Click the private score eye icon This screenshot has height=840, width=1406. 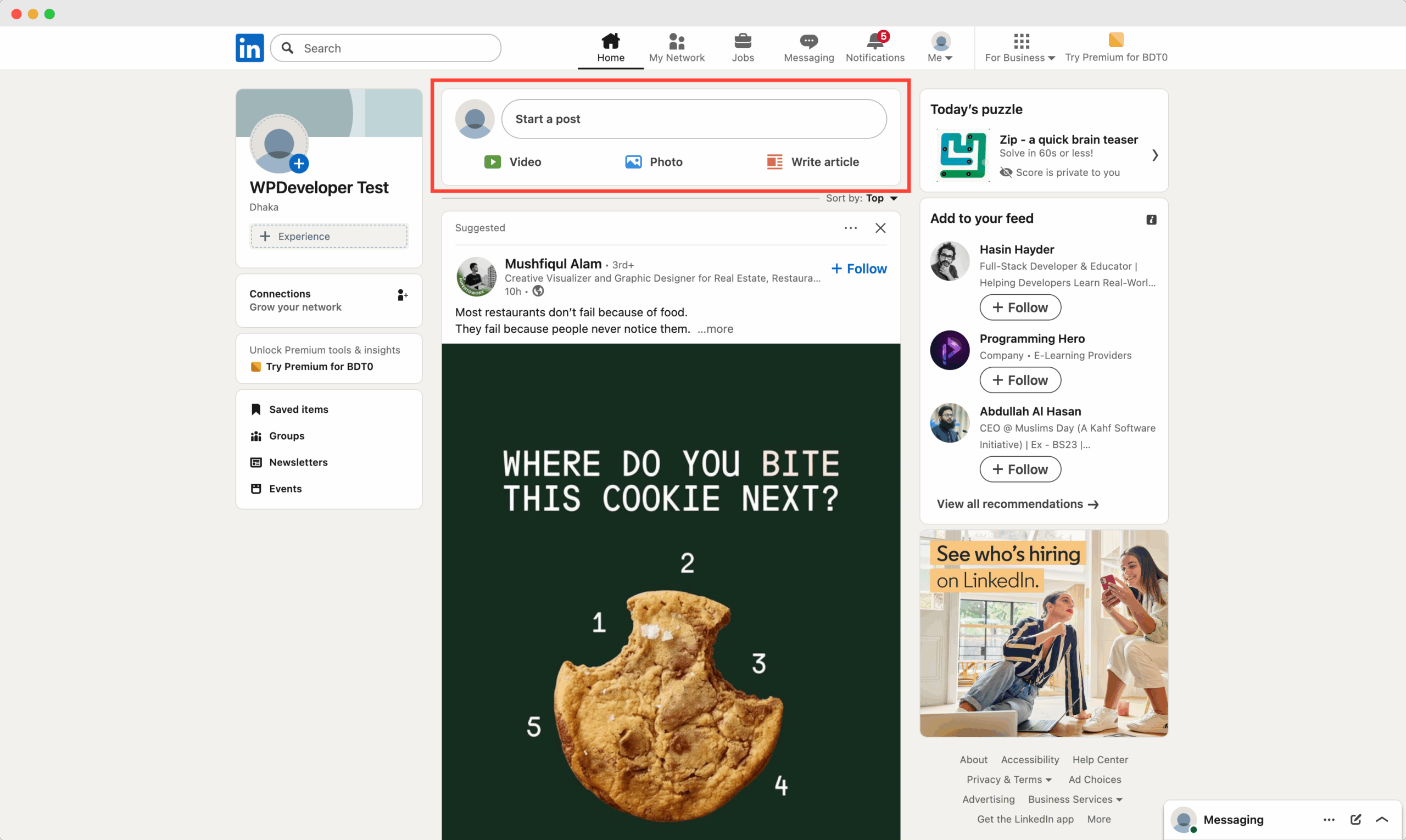point(1006,172)
